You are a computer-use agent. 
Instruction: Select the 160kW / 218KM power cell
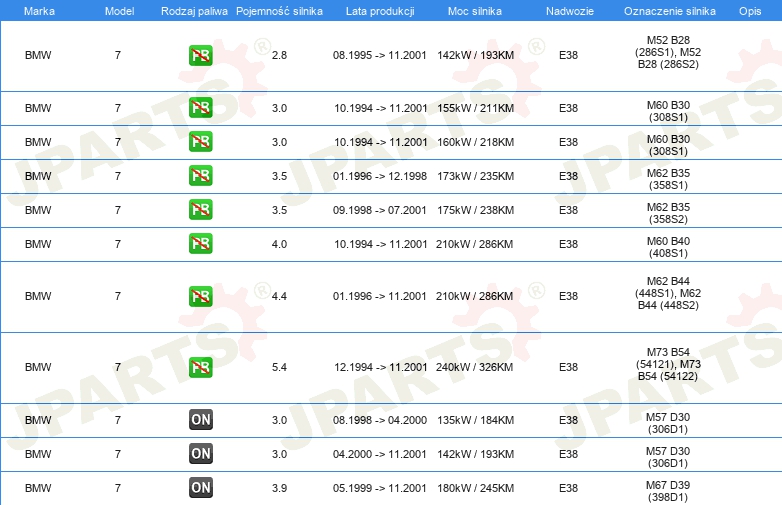pos(475,142)
